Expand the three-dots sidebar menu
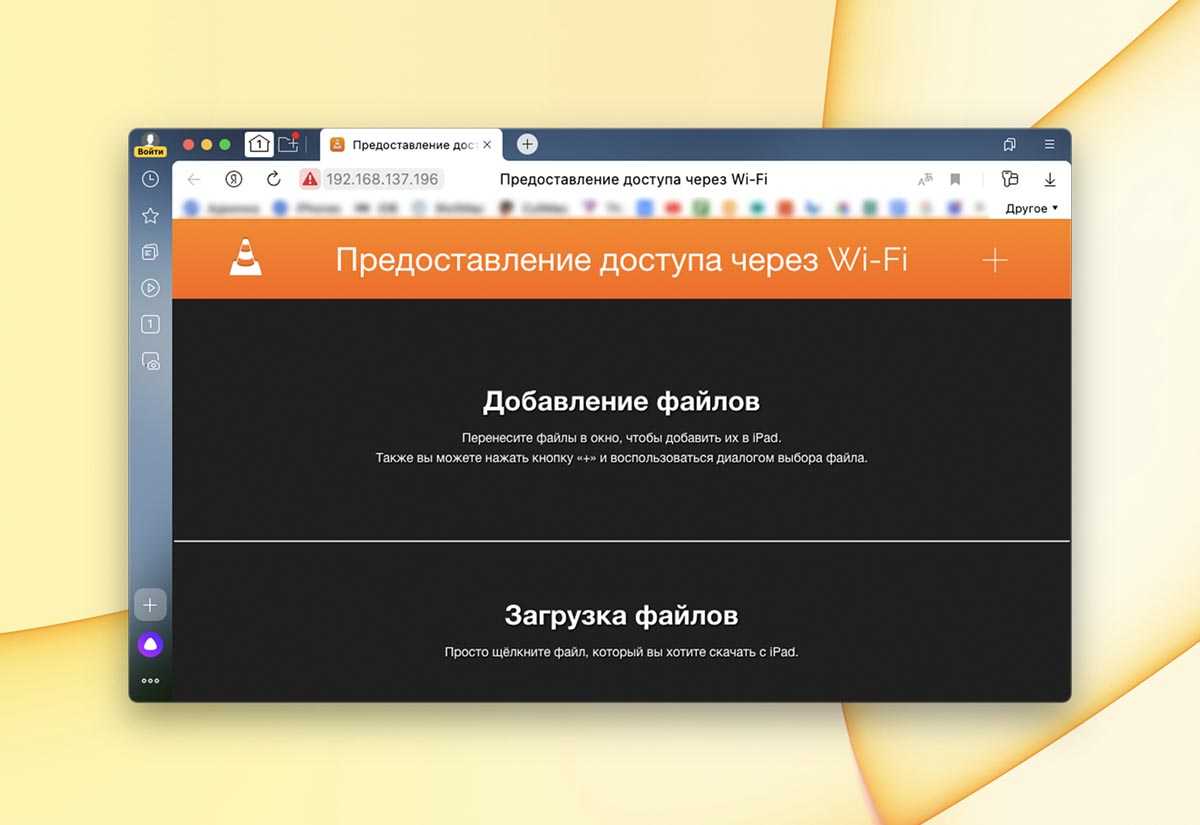 tap(150, 681)
